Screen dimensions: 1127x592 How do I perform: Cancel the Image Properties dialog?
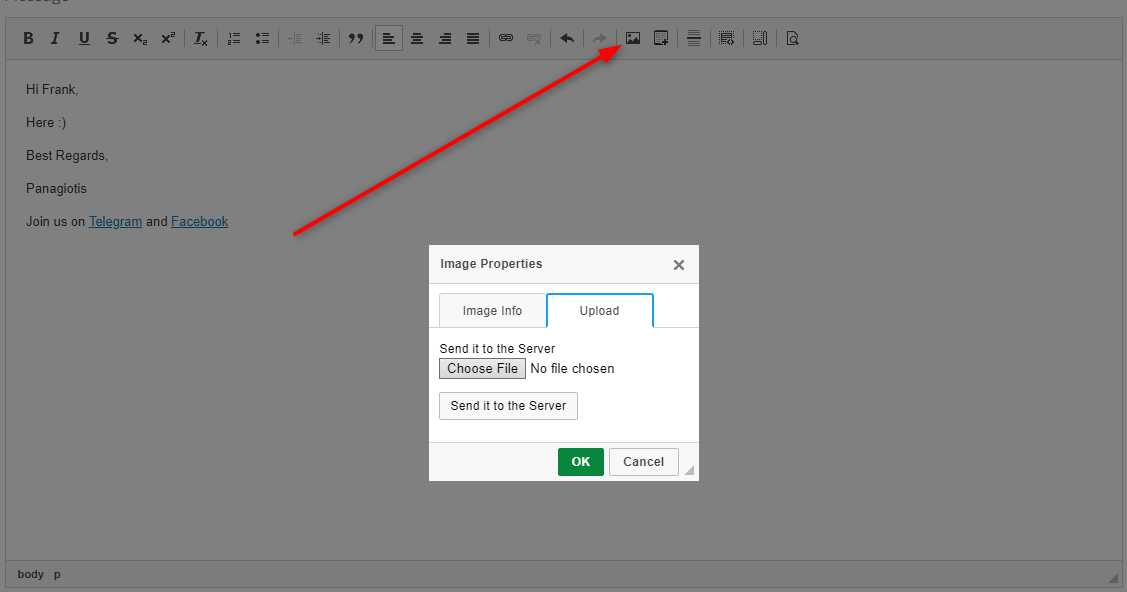pos(643,462)
